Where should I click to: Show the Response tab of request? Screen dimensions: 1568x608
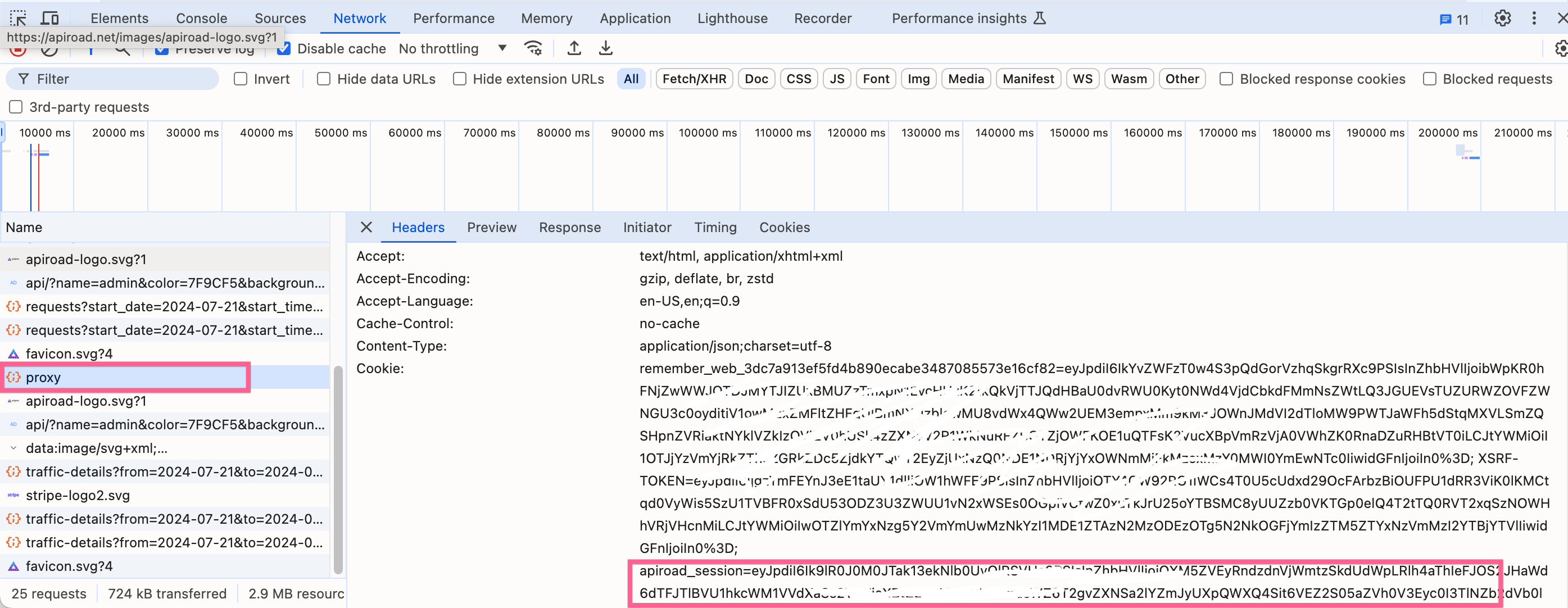(569, 228)
